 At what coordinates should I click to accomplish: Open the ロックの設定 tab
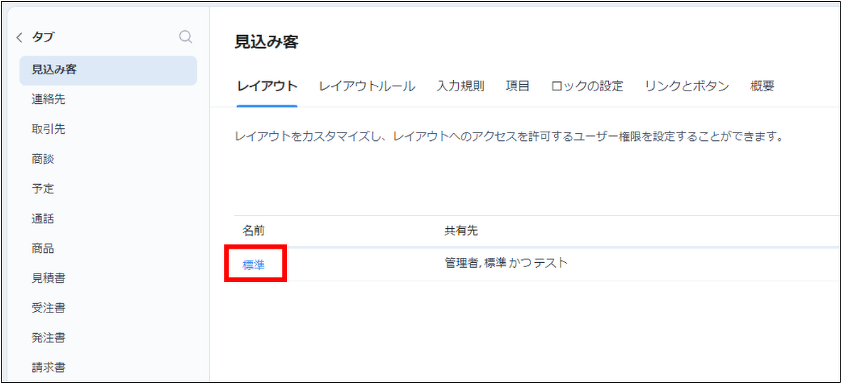(587, 86)
